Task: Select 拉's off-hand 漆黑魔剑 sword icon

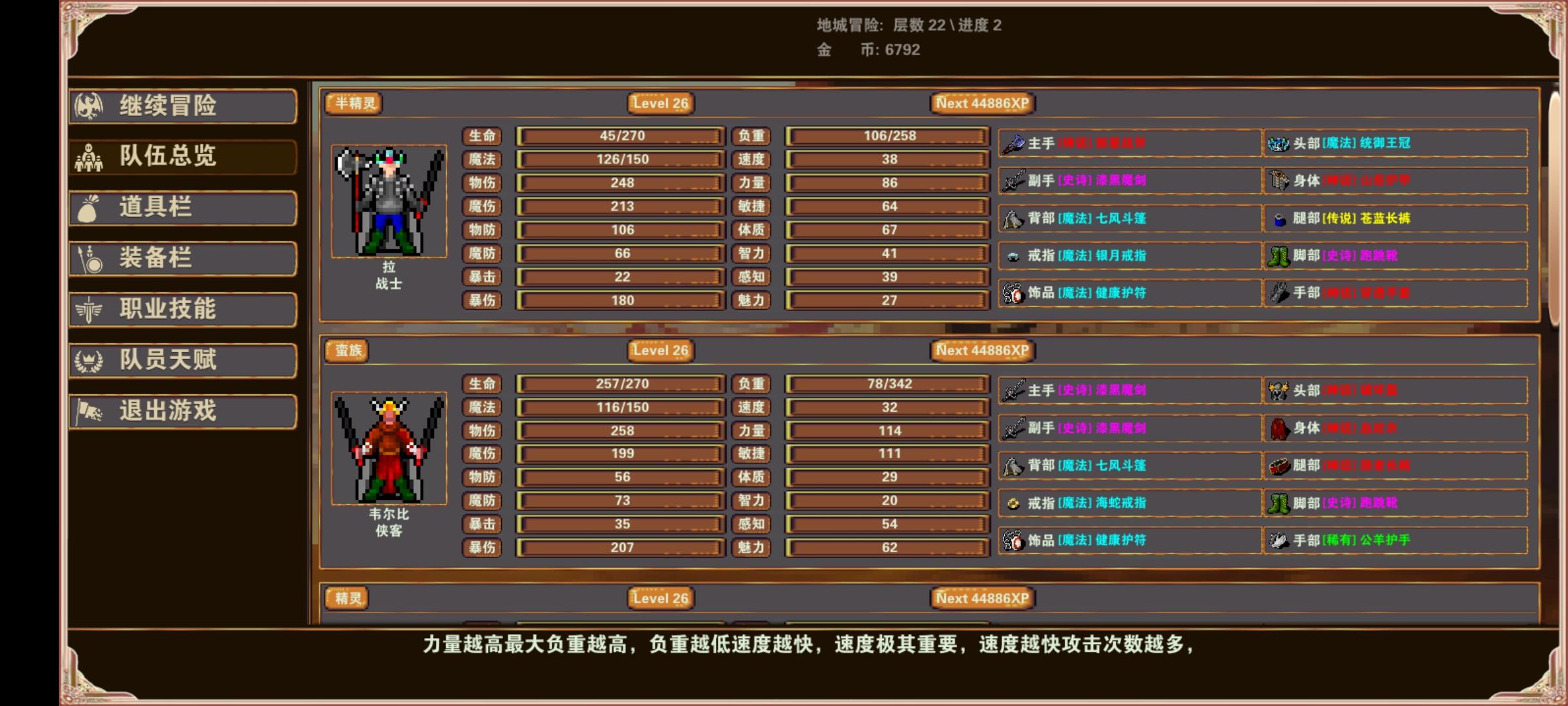Action: click(1013, 181)
